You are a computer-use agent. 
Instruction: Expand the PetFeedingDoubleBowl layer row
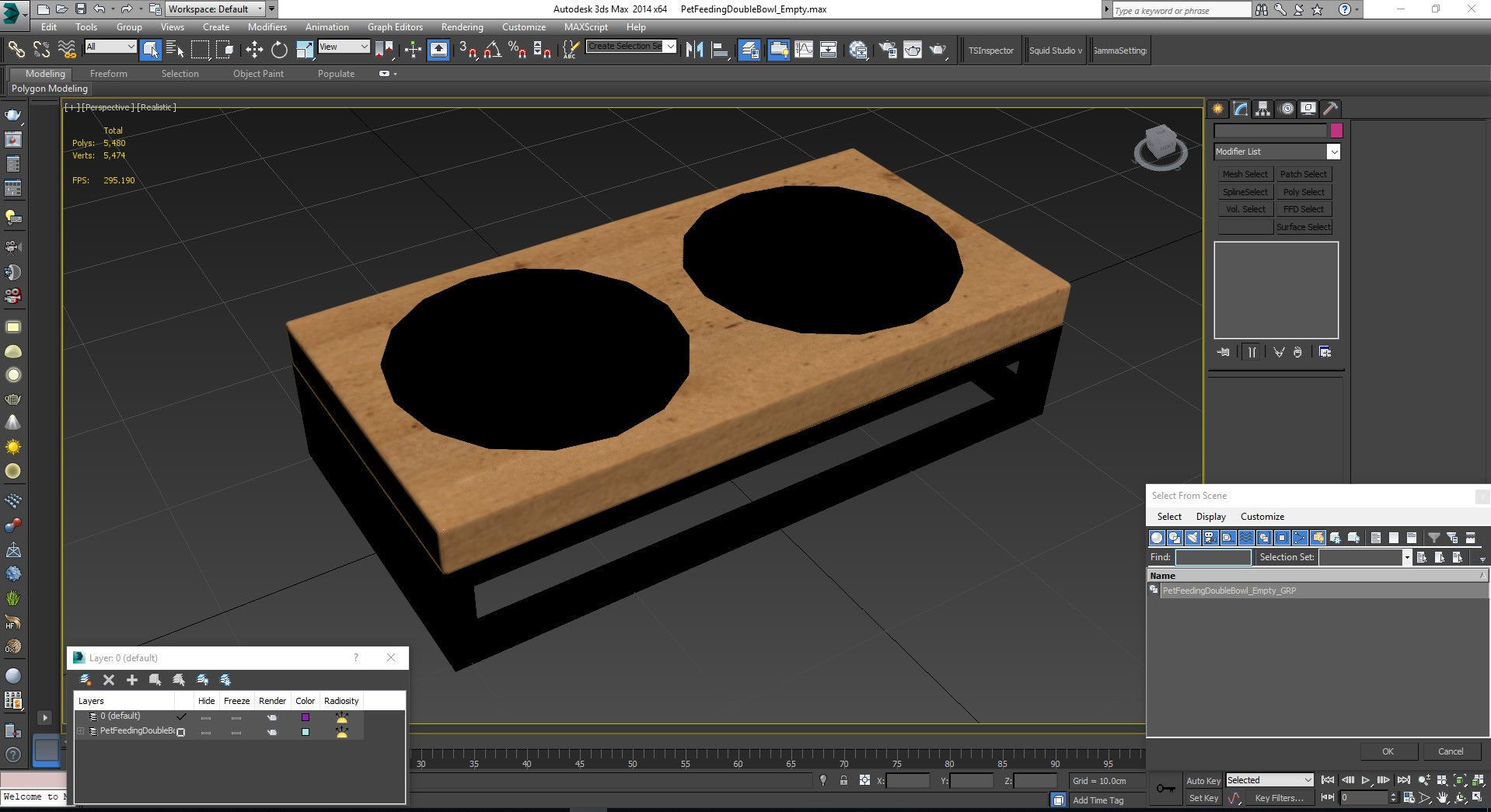tap(80, 731)
